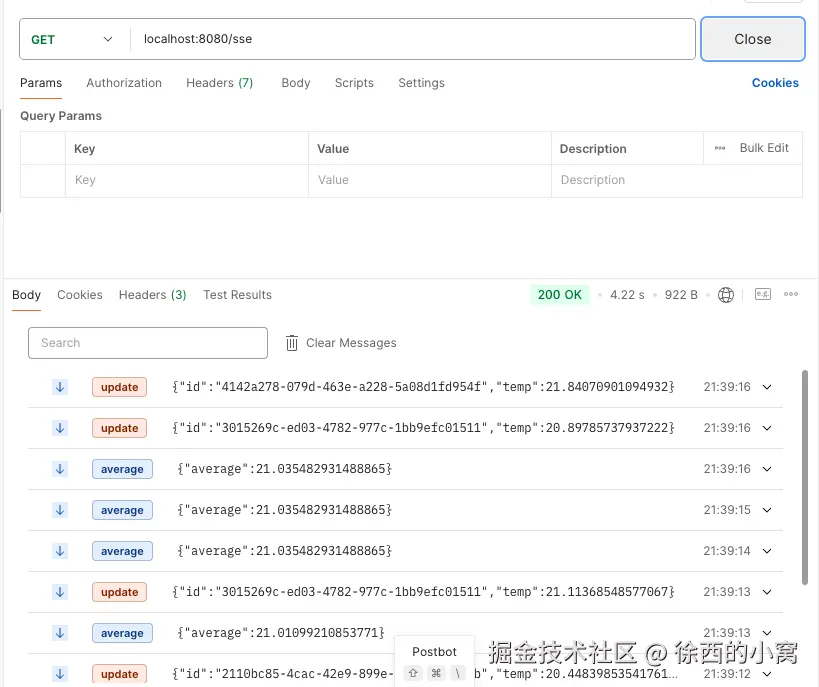This screenshot has width=819, height=687.
Task: Click the Key input cell
Action: coord(186,180)
